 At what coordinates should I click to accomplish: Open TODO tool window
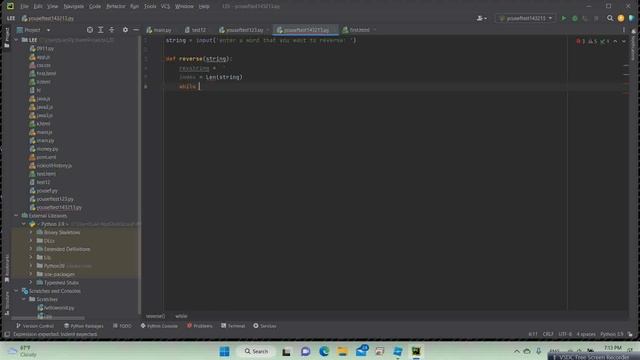click(x=122, y=326)
